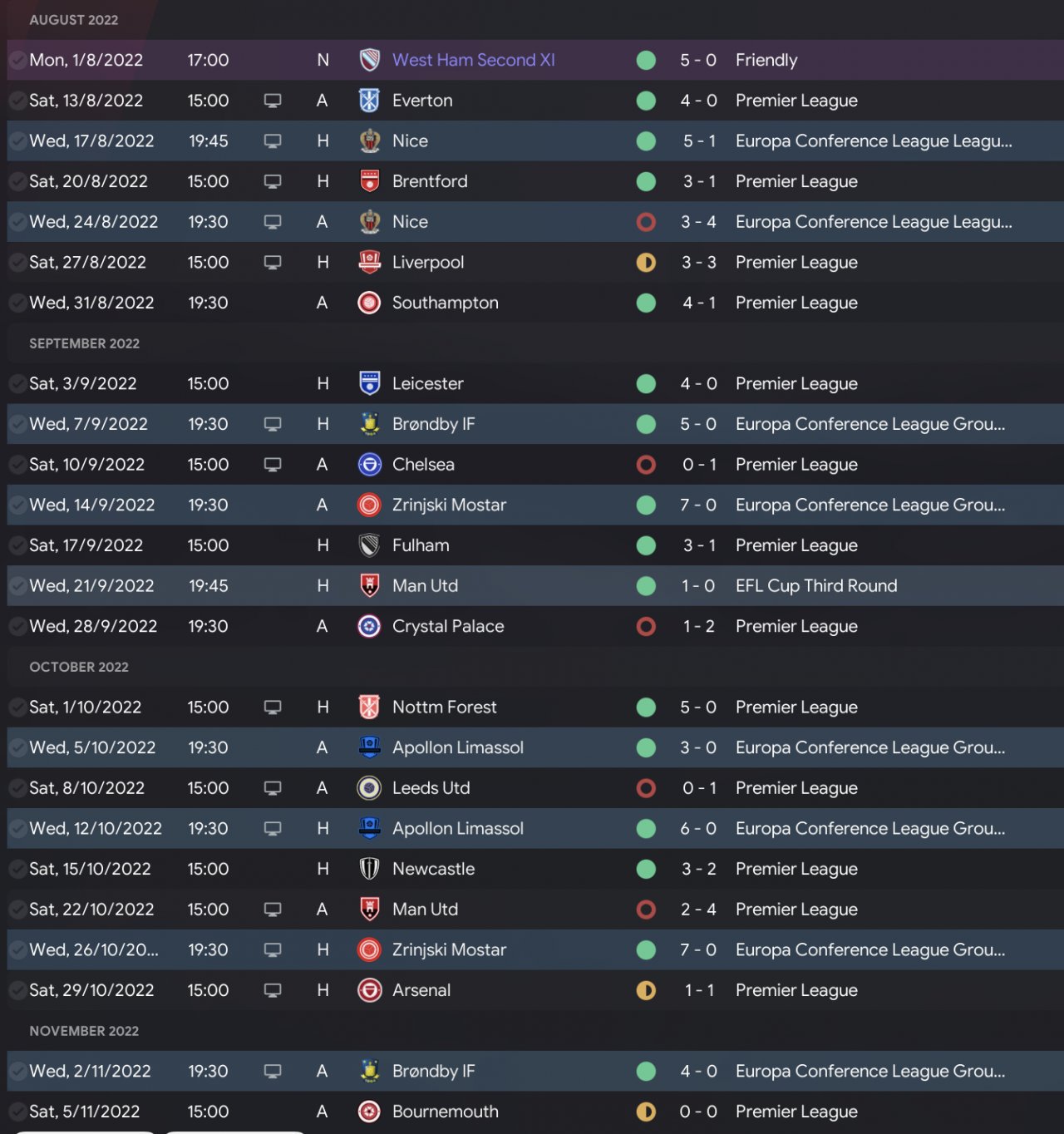Image resolution: width=1064 pixels, height=1134 pixels.
Task: Click the Liverpool club badge
Action: (369, 262)
